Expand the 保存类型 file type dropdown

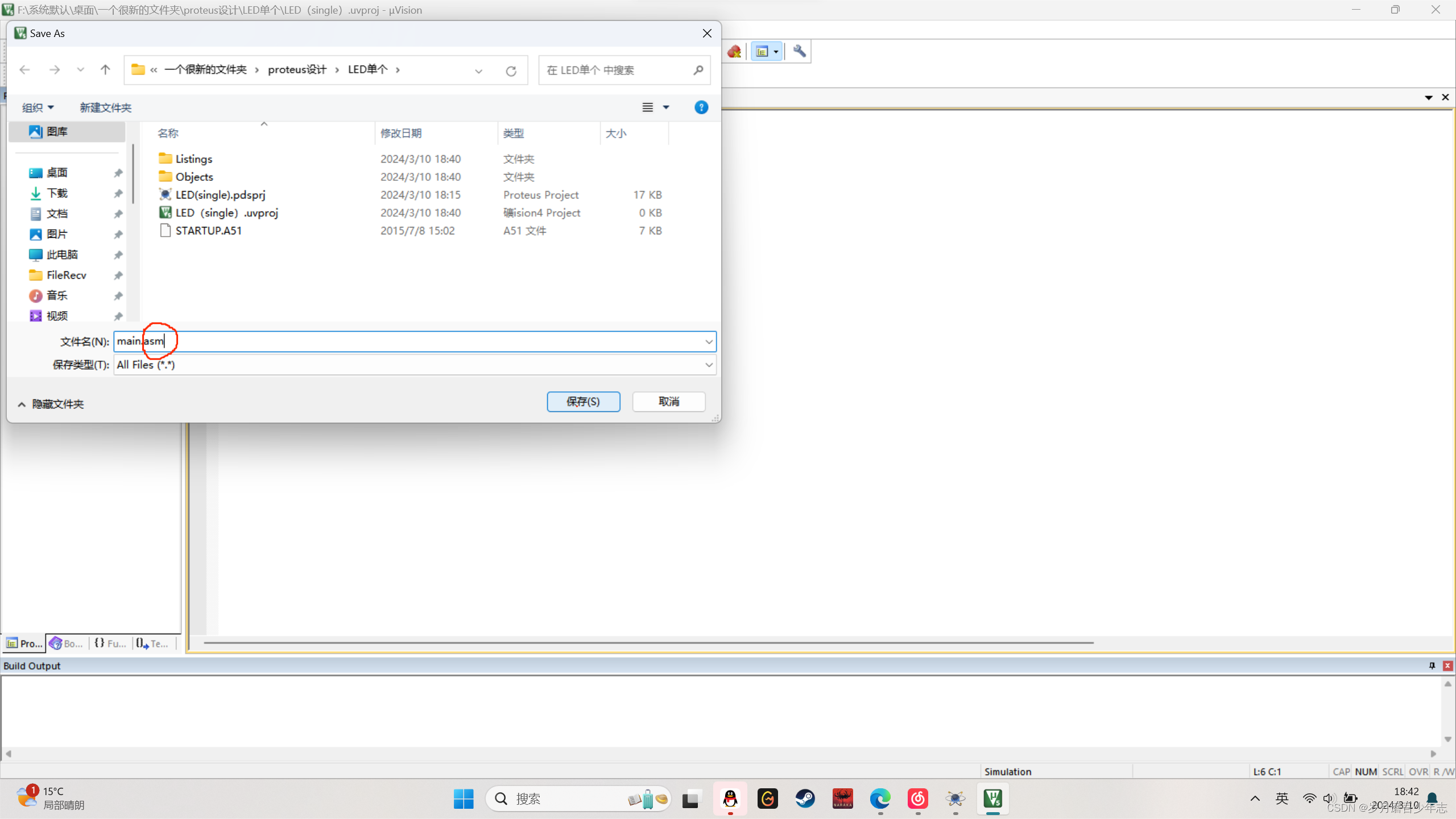[709, 364]
